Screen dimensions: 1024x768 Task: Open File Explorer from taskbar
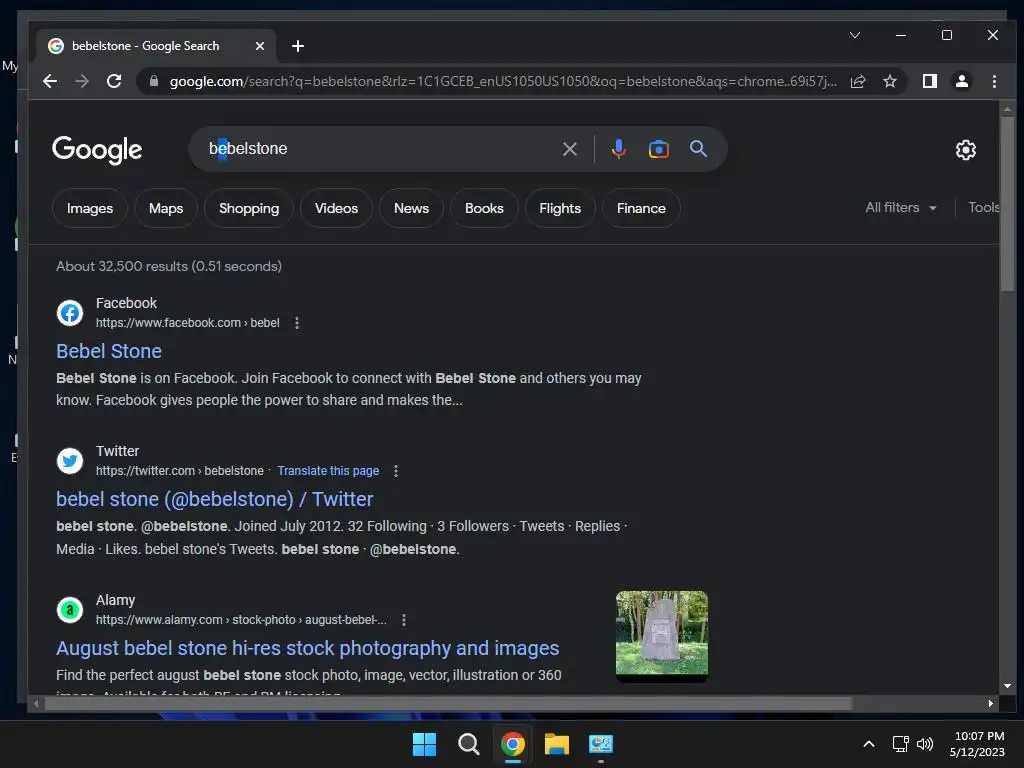pos(556,744)
